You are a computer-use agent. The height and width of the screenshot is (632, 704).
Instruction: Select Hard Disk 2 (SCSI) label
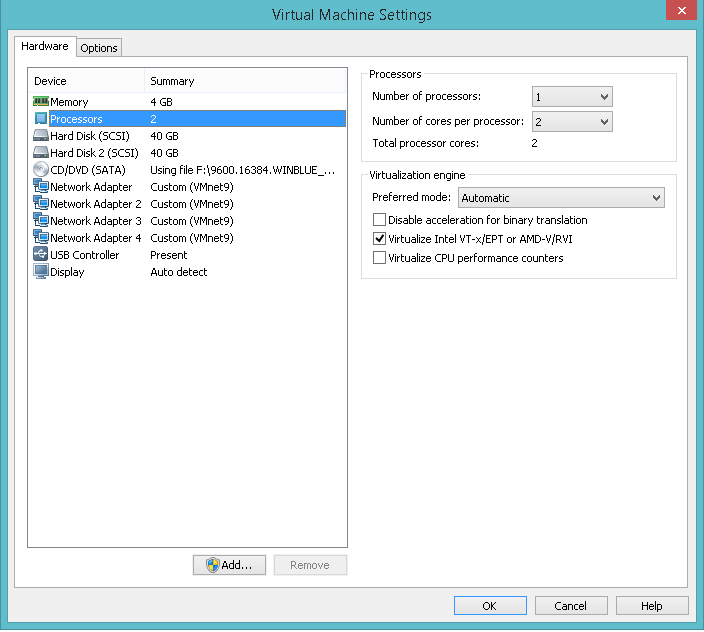click(94, 153)
